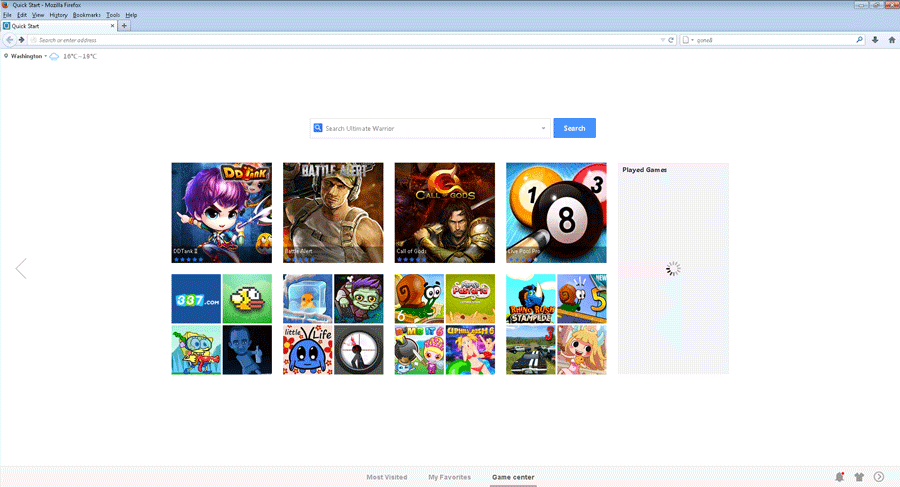The image size is (900, 487).
Task: Switch to the Most Visited tab
Action: tap(386, 477)
